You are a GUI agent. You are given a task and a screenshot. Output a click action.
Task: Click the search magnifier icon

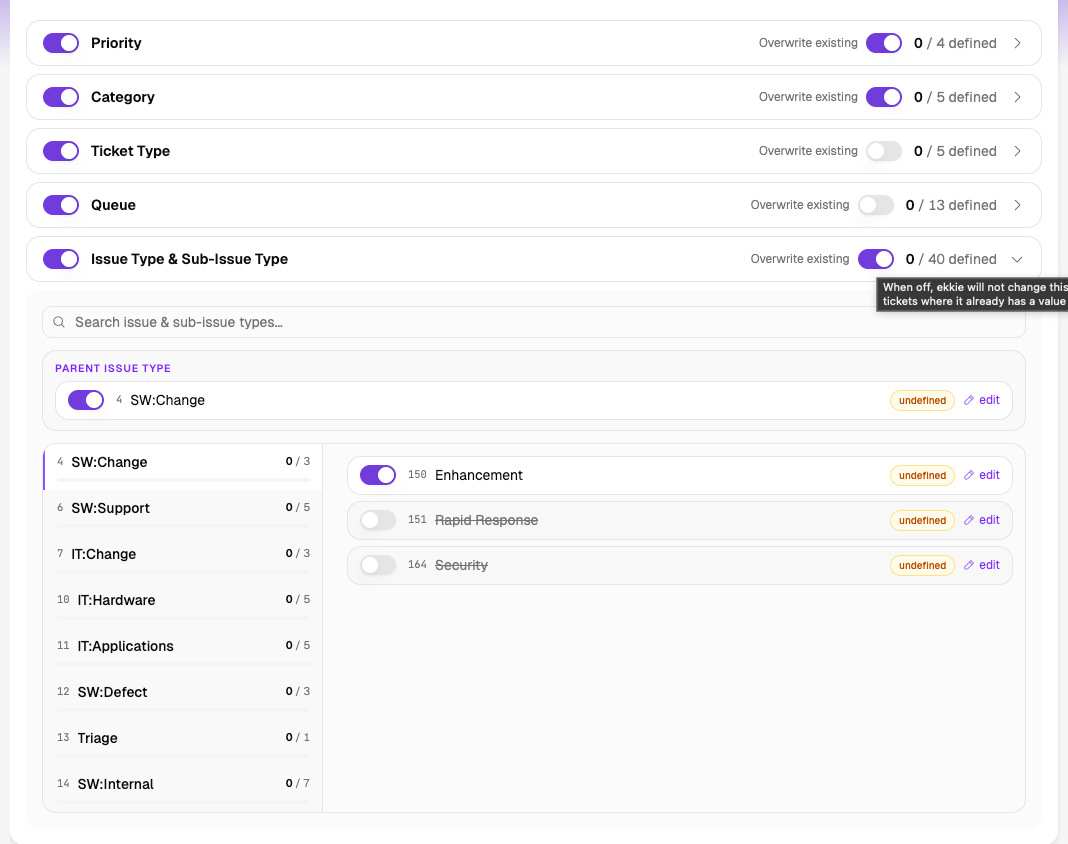(59, 322)
